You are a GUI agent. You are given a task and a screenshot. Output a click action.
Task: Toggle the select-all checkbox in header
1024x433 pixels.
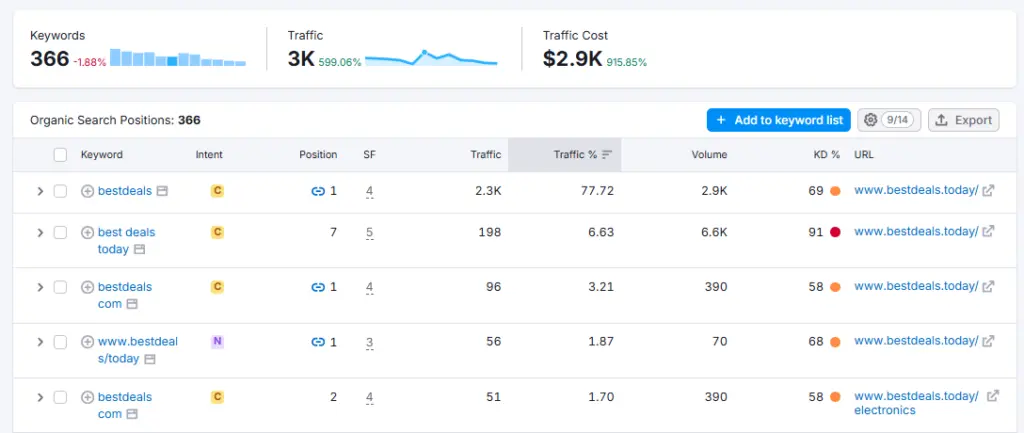tap(60, 155)
